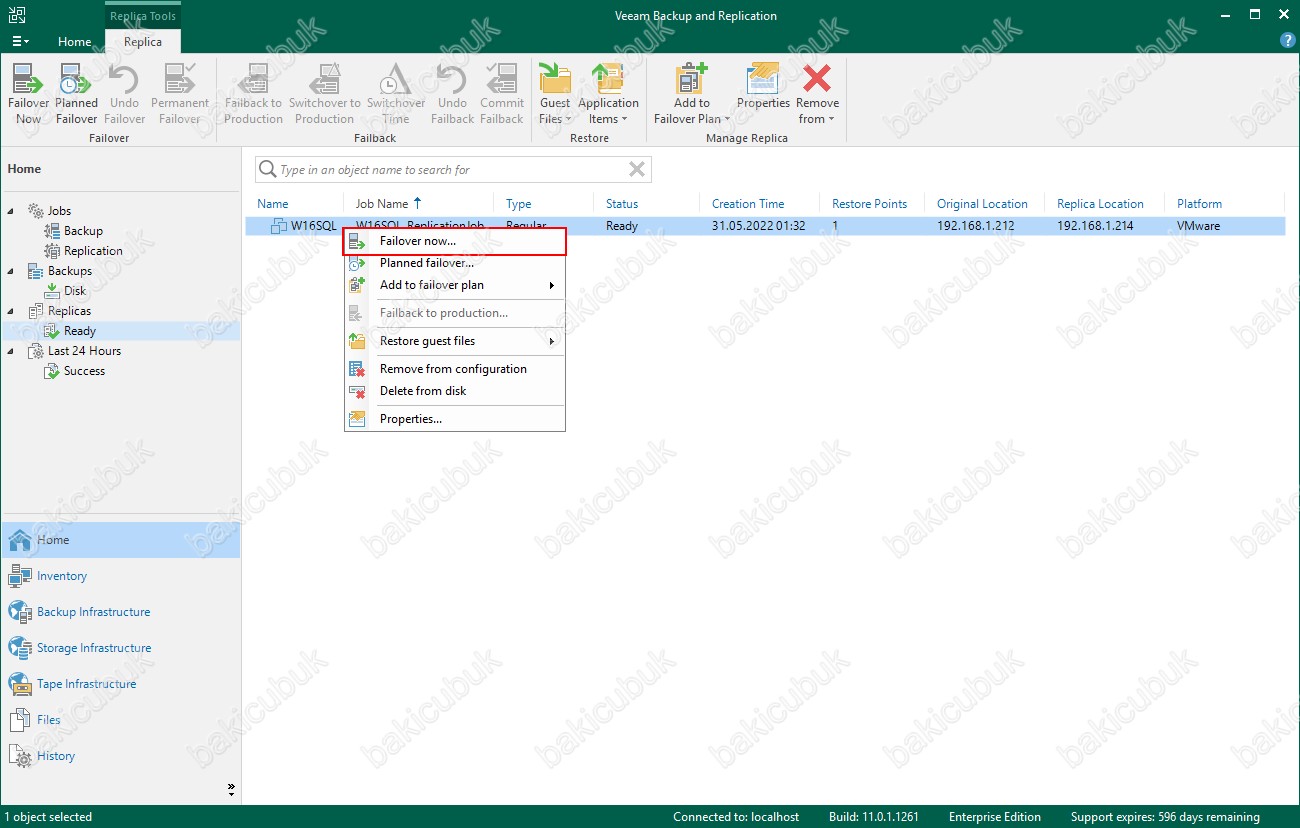This screenshot has width=1300, height=828.
Task: Open the main hamburger menu
Action: [20, 42]
